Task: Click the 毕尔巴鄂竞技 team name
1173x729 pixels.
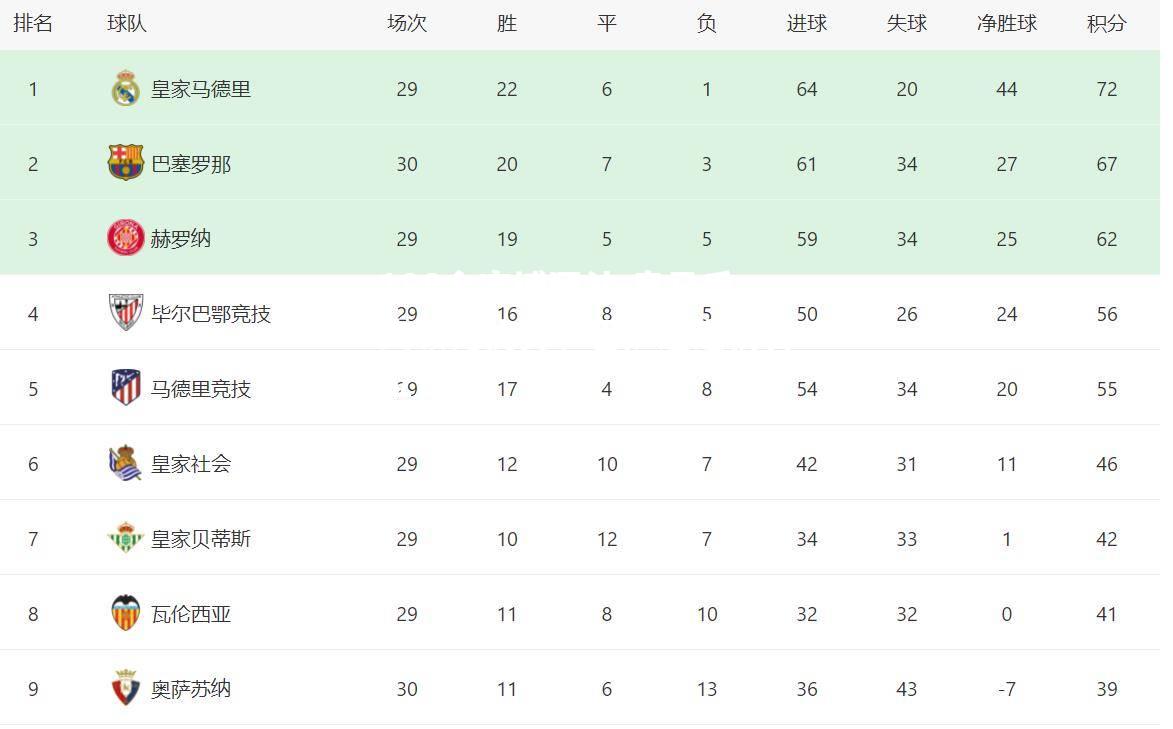Action: click(211, 314)
